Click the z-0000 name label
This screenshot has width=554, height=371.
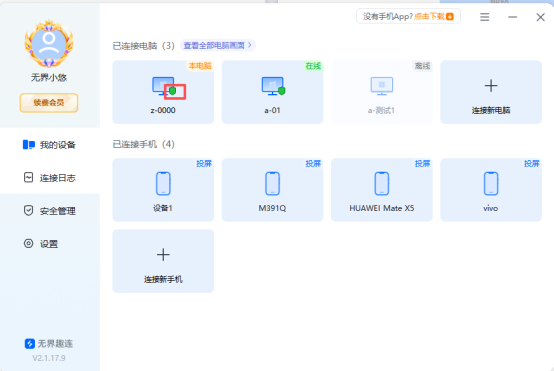[163, 110]
